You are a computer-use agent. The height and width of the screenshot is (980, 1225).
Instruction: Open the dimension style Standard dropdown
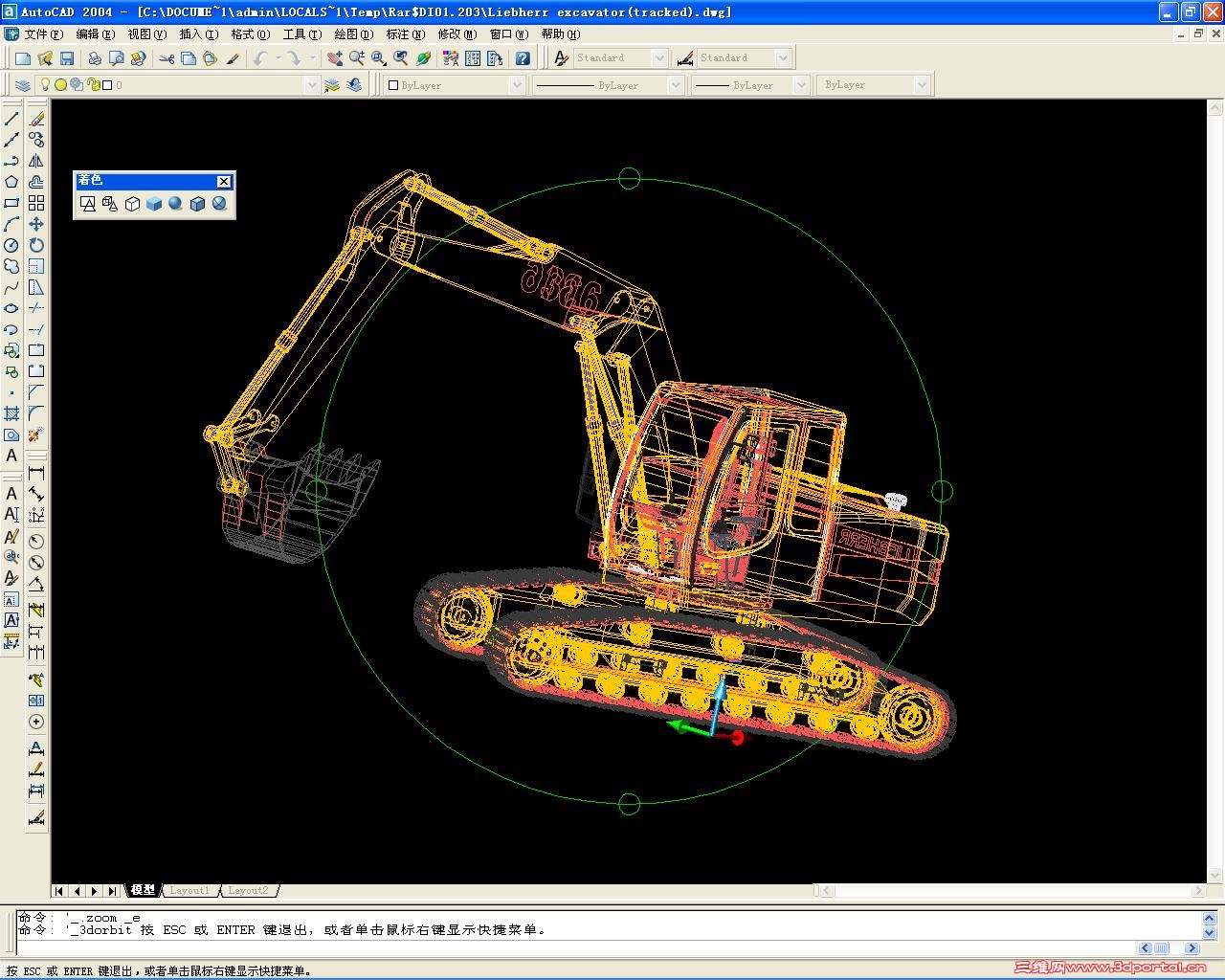point(782,58)
